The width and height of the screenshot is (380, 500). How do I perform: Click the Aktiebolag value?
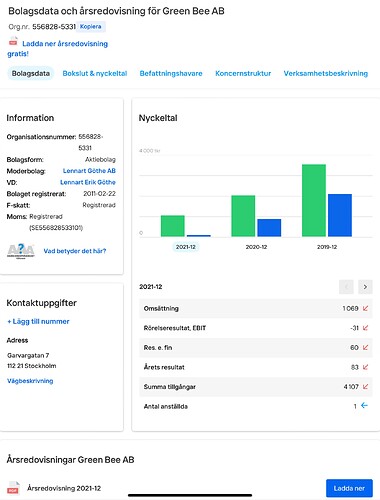coord(100,159)
